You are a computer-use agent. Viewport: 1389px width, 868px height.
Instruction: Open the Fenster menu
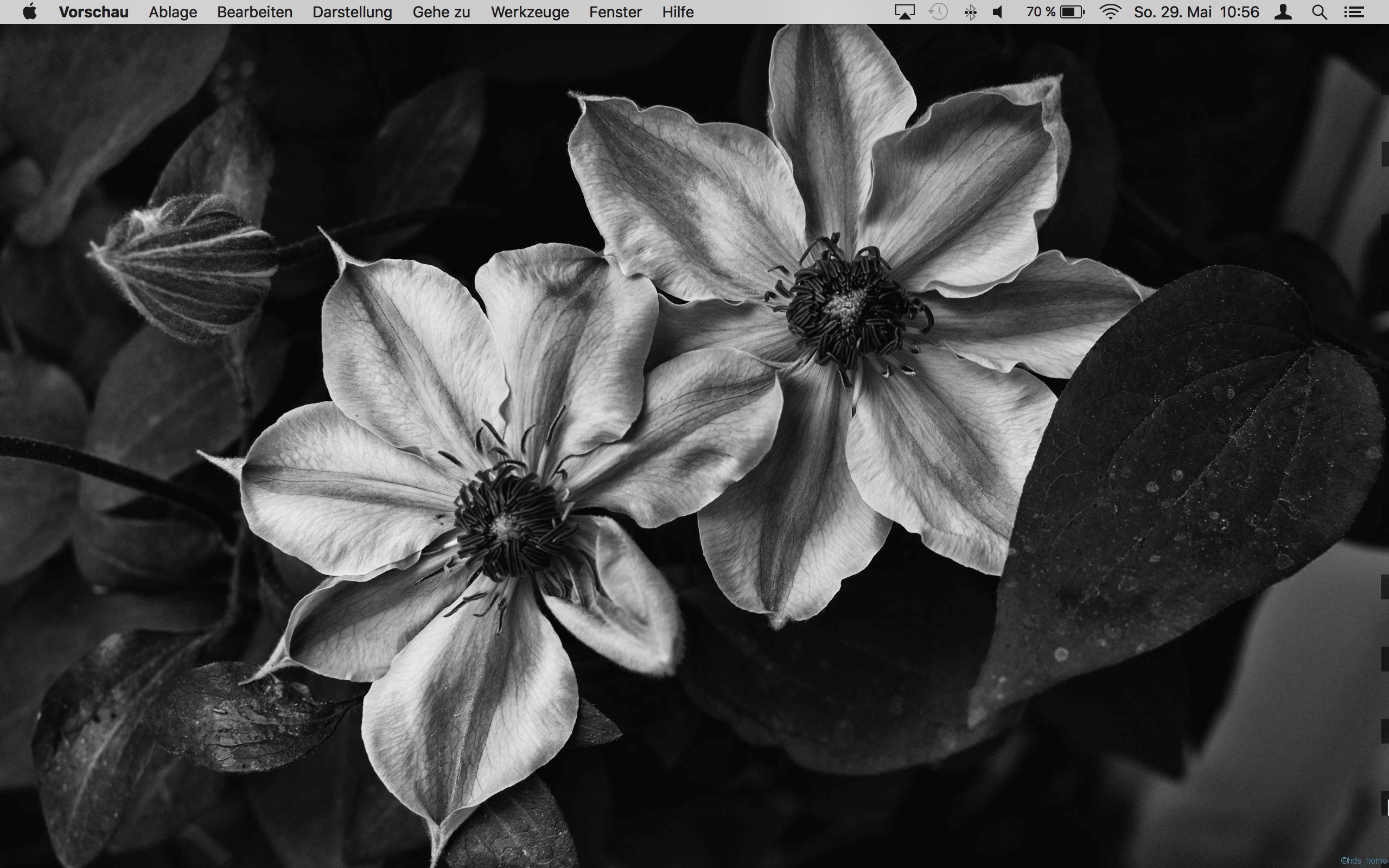pos(615,12)
